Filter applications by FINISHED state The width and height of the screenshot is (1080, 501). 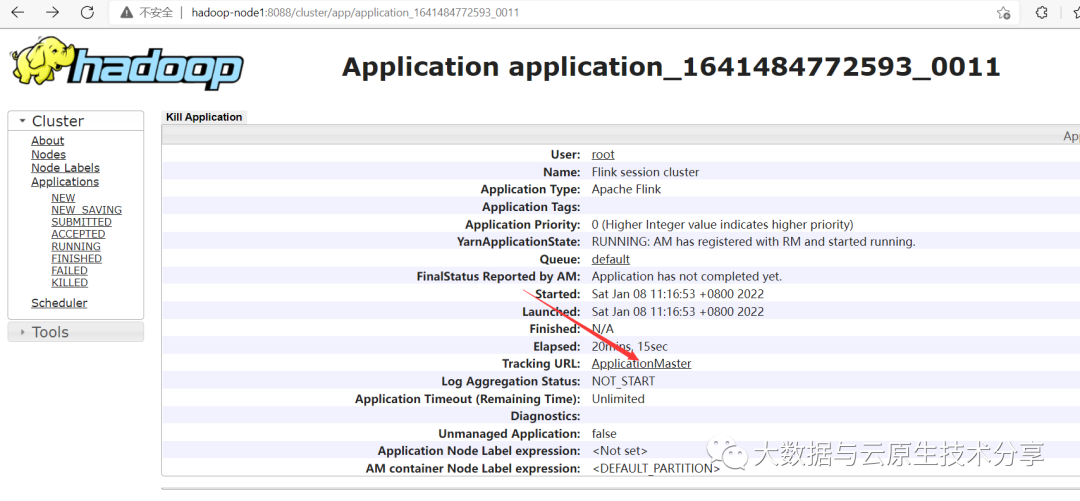(x=76, y=258)
